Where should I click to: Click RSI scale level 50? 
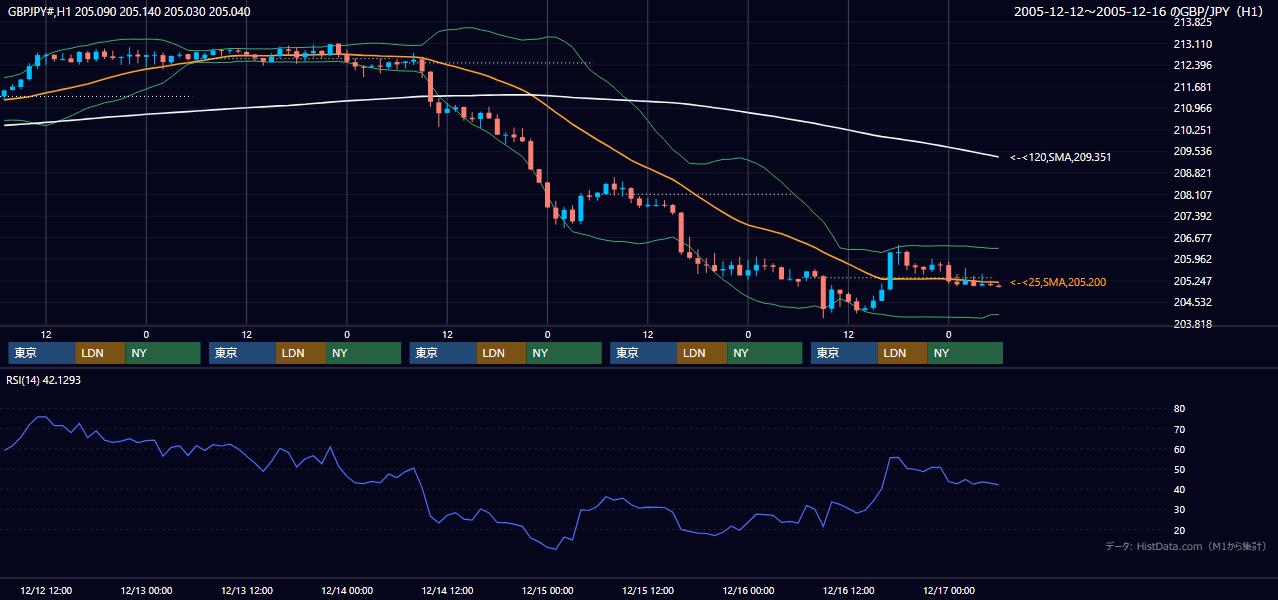point(1179,469)
